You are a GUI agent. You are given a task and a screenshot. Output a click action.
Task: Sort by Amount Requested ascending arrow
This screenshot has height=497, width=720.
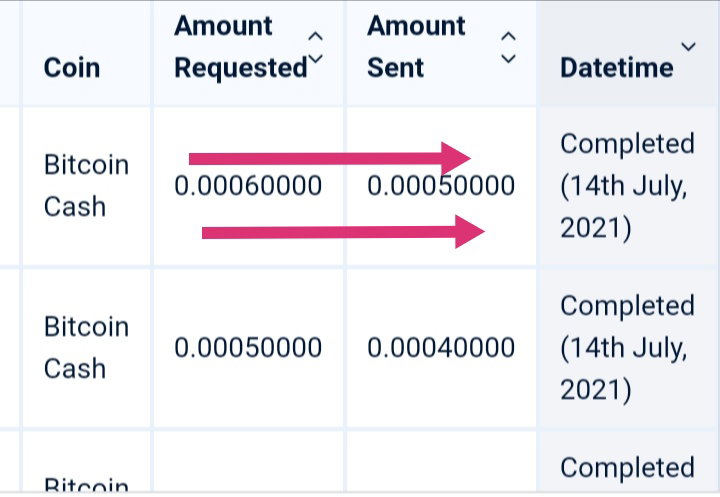pyautogui.click(x=315, y=36)
